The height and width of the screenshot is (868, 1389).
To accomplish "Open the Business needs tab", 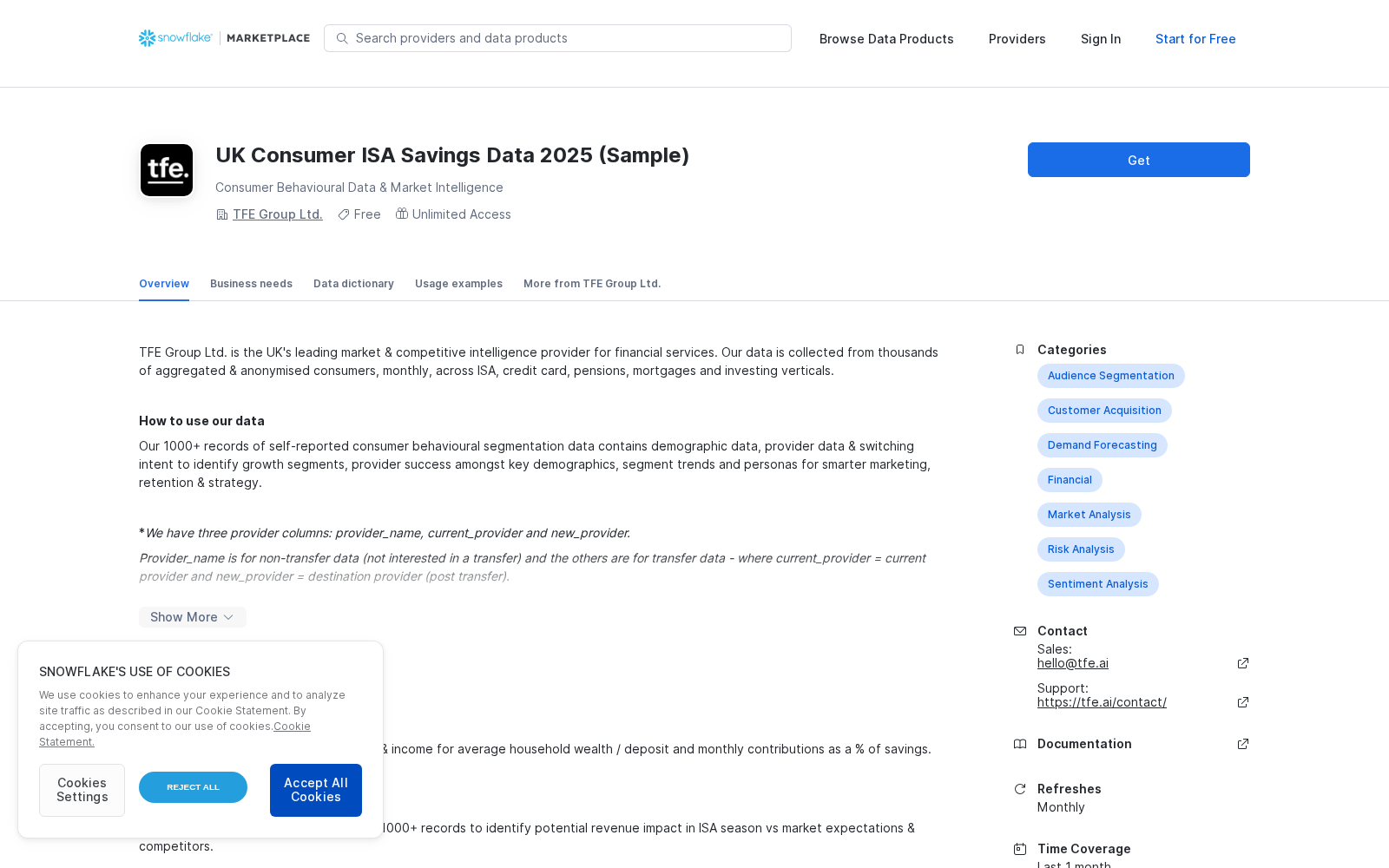I will click(251, 284).
